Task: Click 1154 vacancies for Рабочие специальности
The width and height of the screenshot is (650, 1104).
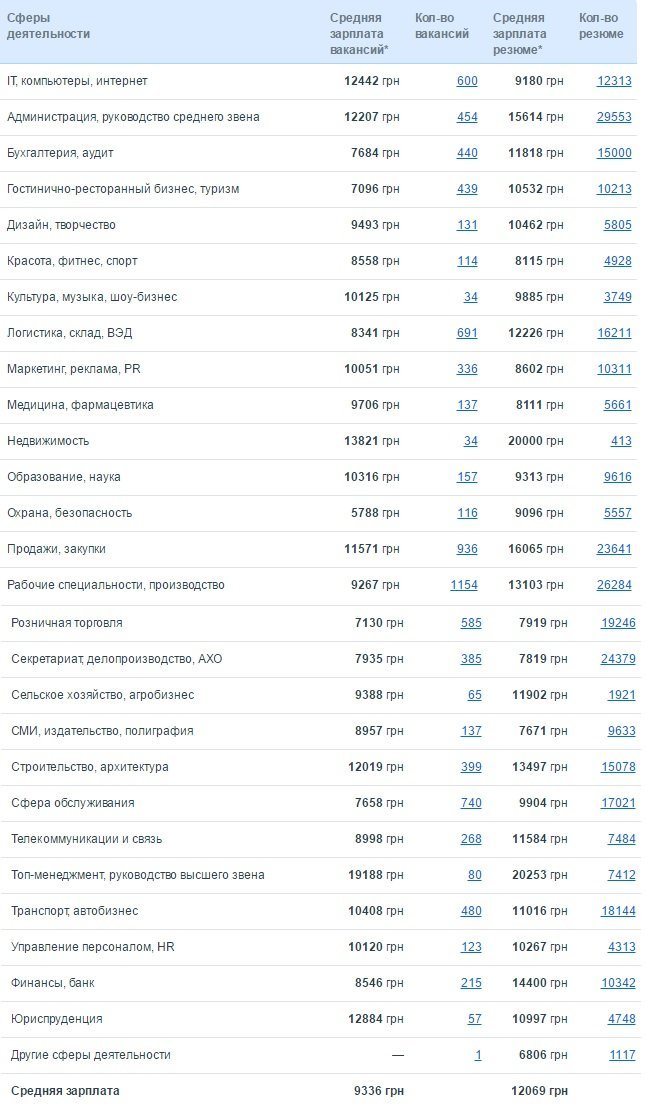Action: tap(464, 585)
